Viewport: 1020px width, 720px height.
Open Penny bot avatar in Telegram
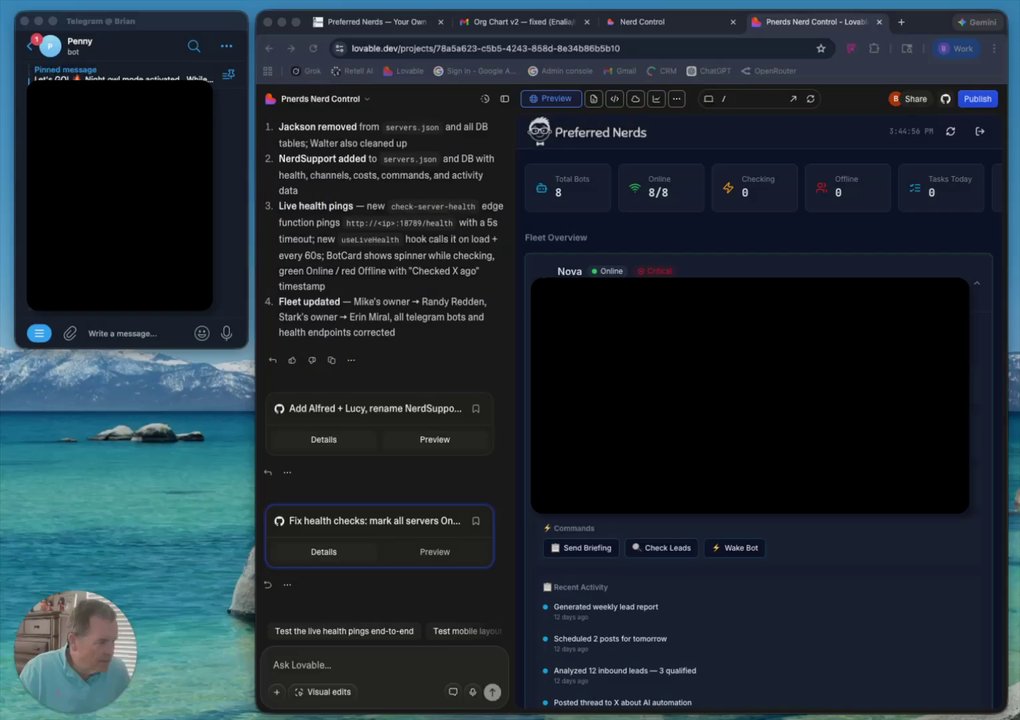point(50,47)
